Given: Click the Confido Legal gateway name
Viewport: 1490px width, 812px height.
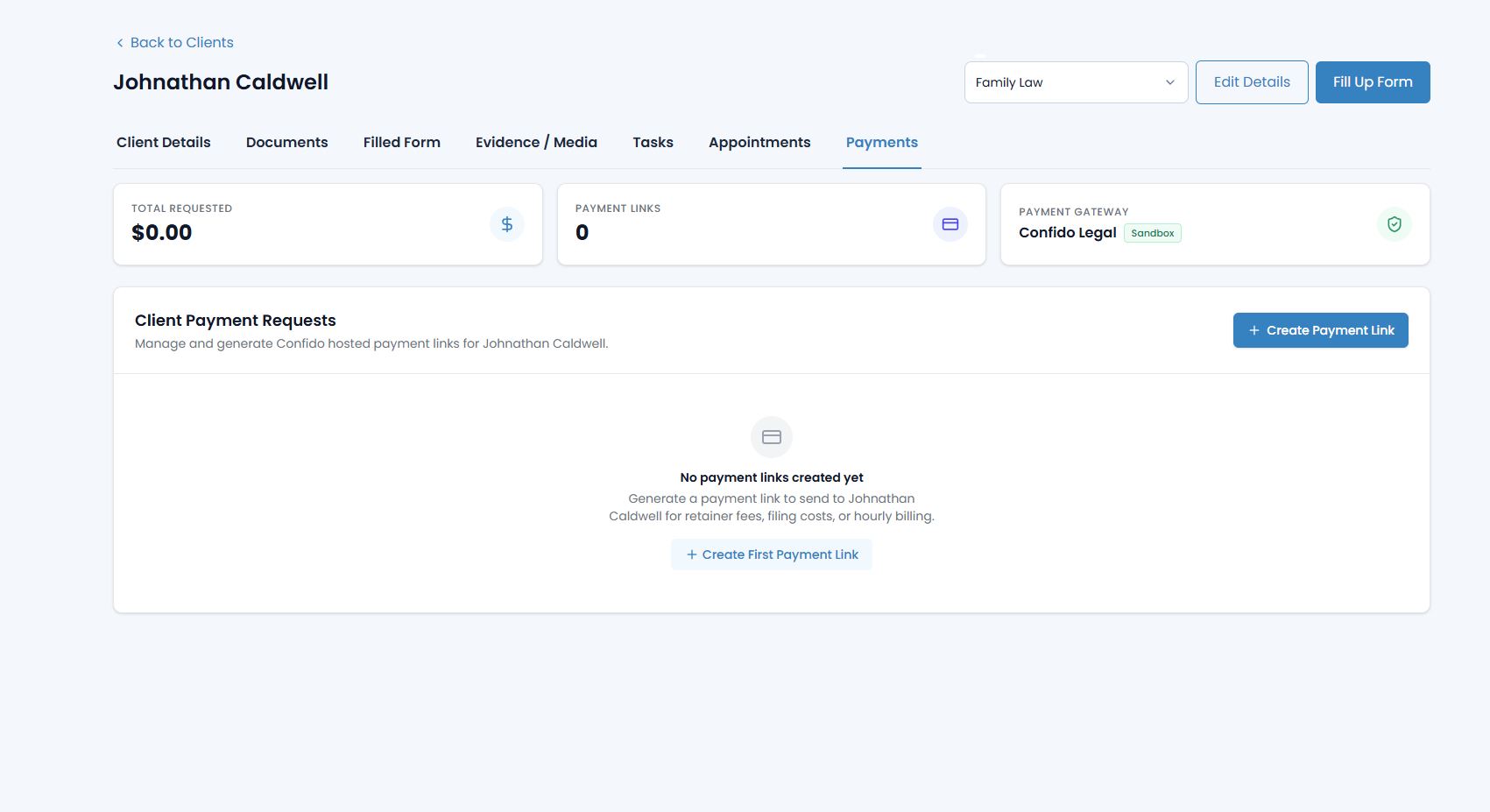Looking at the screenshot, I should tap(1068, 232).
